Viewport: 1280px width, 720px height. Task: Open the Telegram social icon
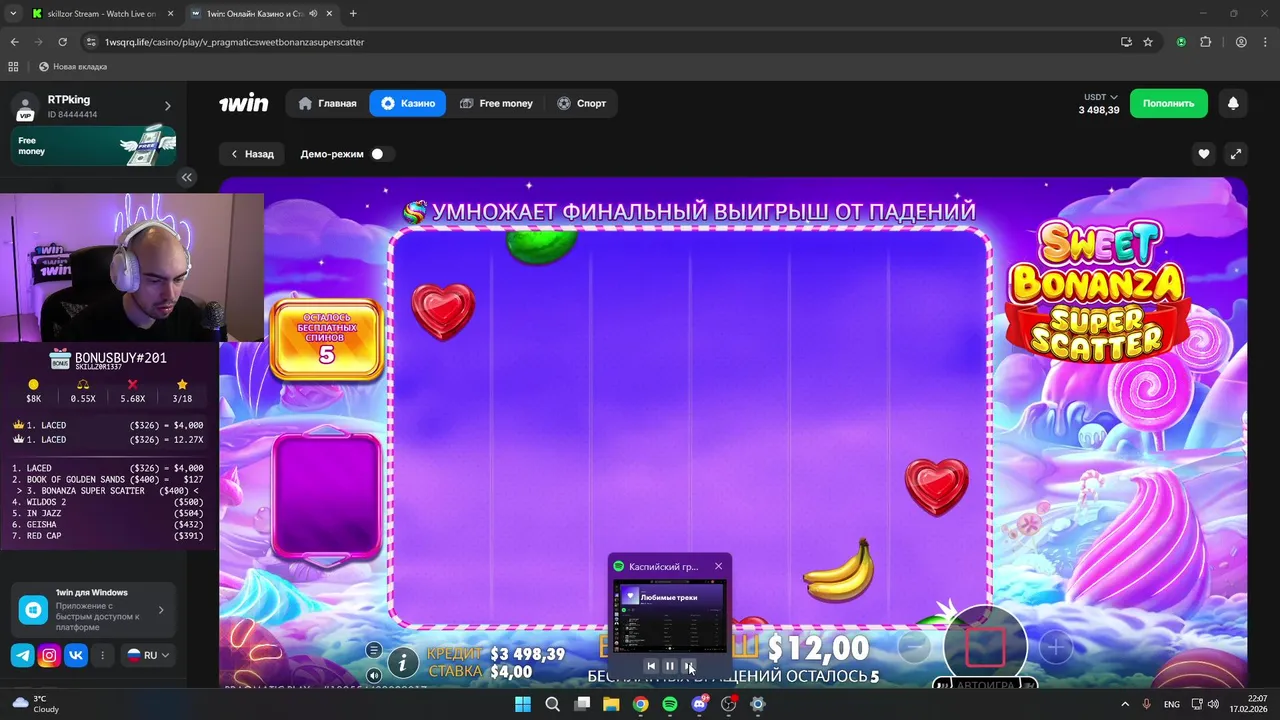[x=22, y=655]
